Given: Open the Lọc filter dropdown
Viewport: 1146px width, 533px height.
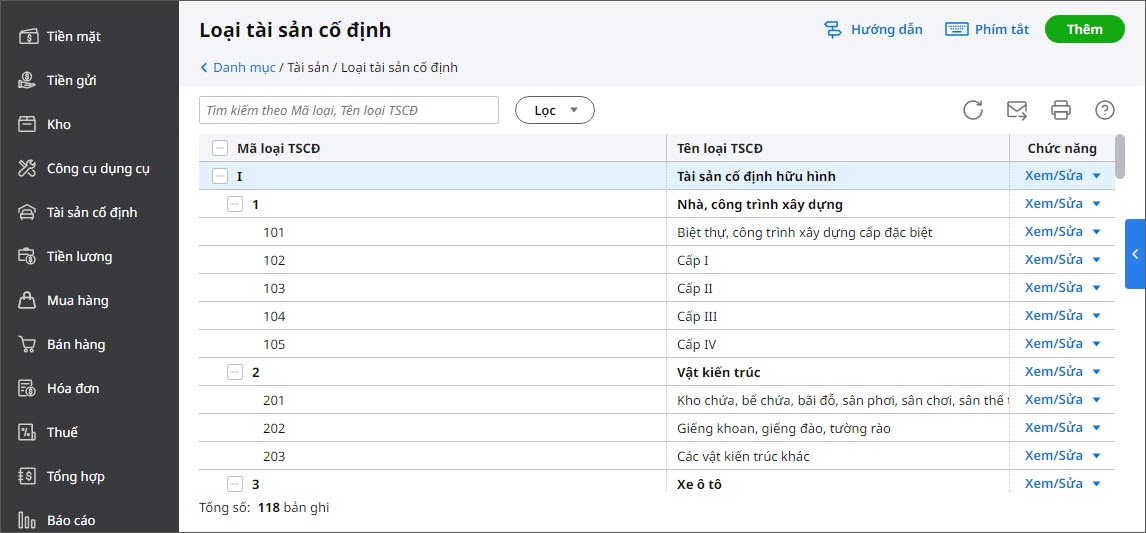Looking at the screenshot, I should pyautogui.click(x=555, y=110).
